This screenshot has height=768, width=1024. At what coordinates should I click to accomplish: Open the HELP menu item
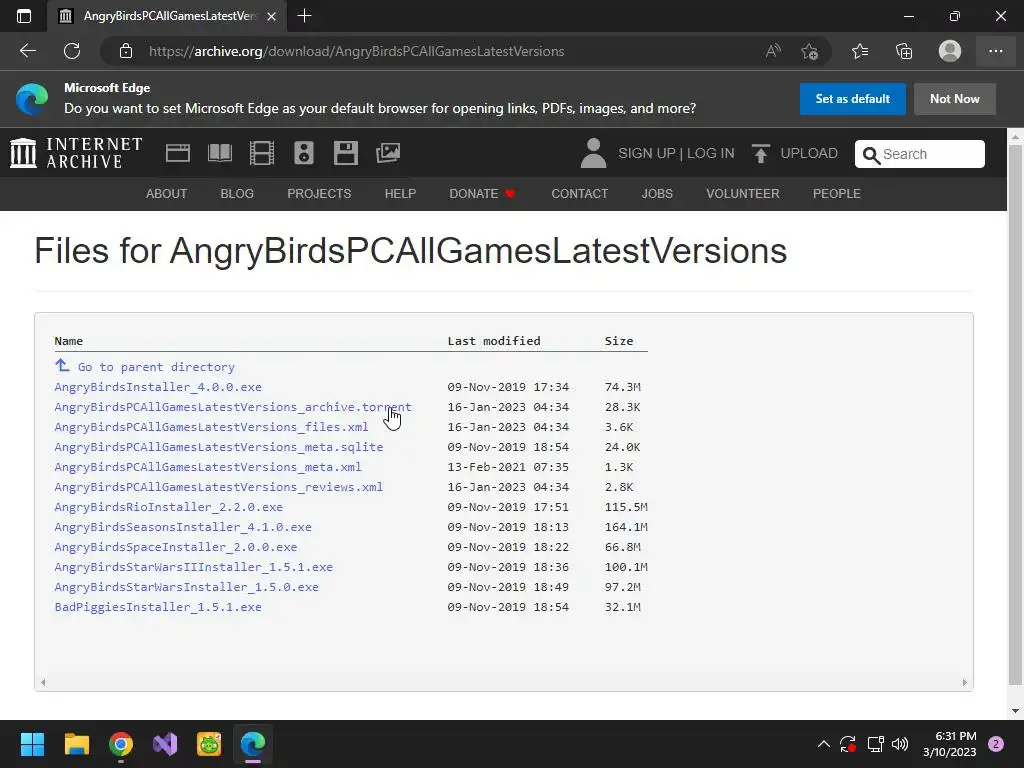click(x=400, y=194)
